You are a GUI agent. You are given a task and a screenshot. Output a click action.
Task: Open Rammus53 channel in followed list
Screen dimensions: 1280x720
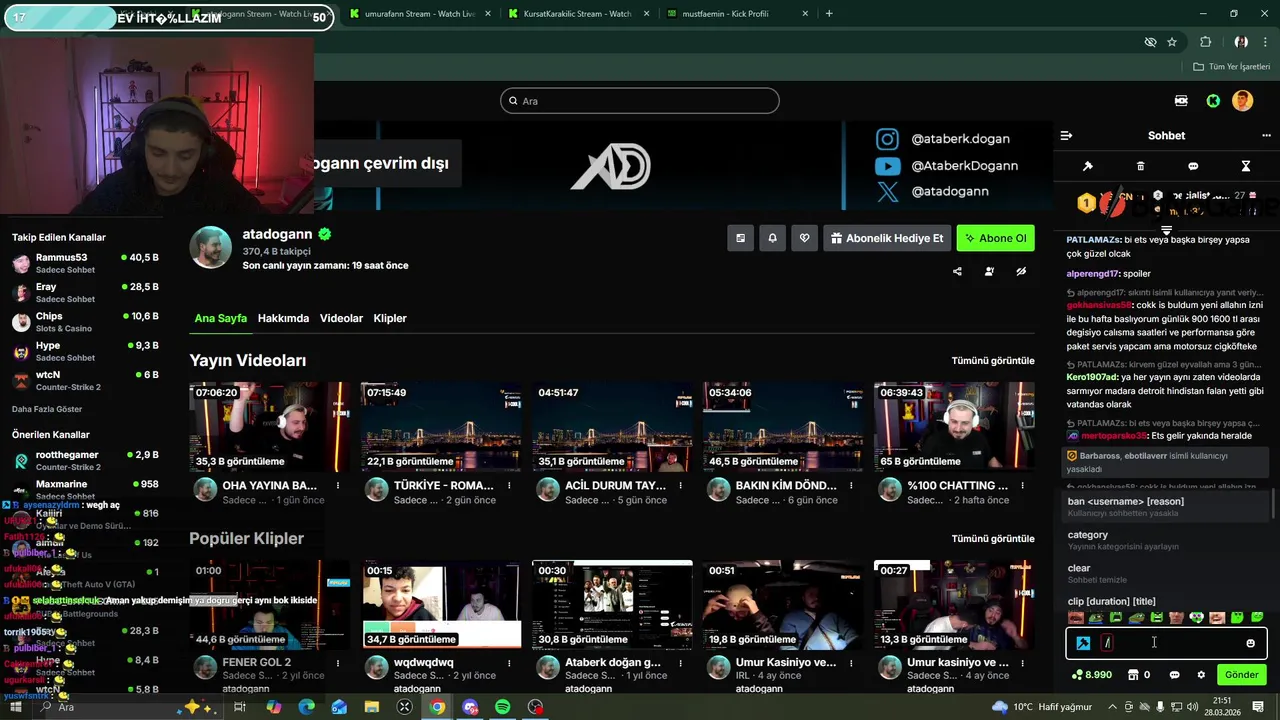[85, 263]
